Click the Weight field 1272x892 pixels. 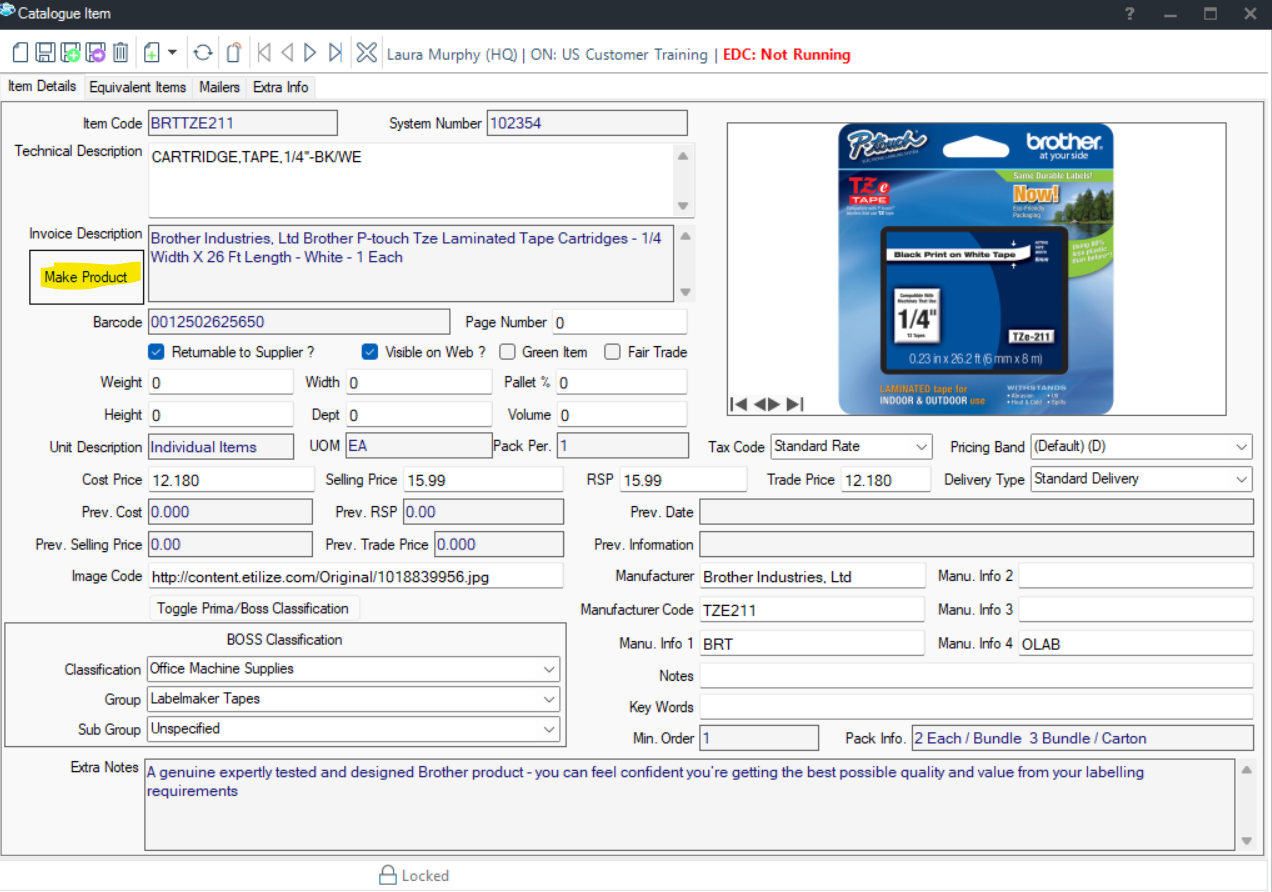[x=220, y=382]
